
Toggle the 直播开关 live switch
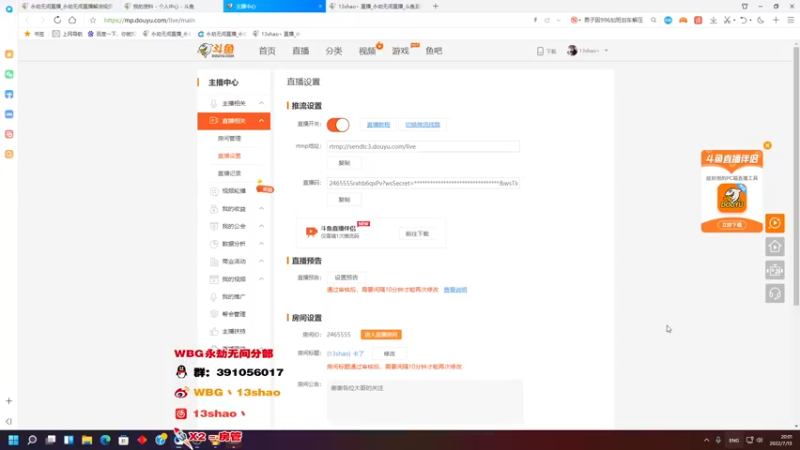click(338, 124)
